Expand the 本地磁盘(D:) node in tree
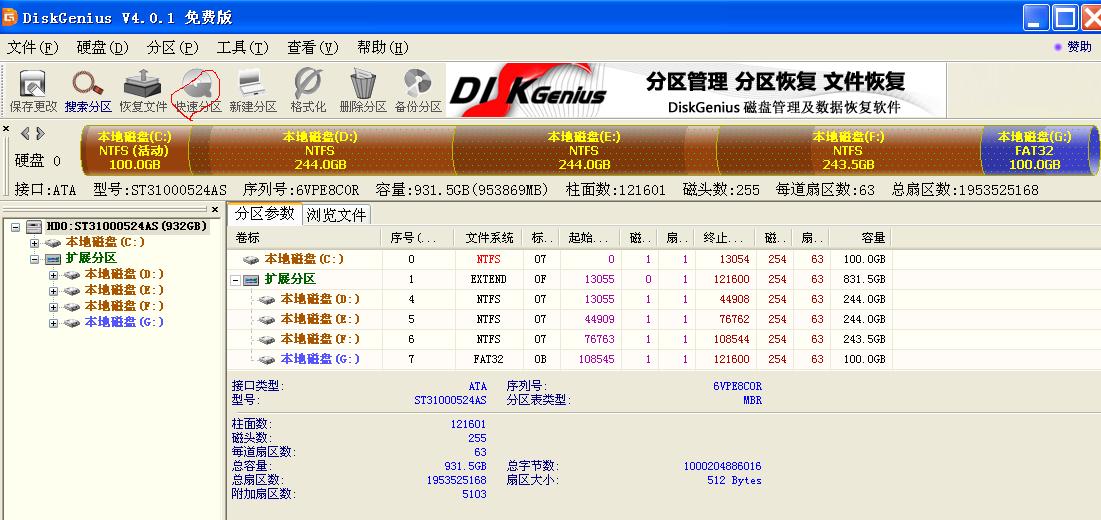1101x520 pixels. point(53,275)
